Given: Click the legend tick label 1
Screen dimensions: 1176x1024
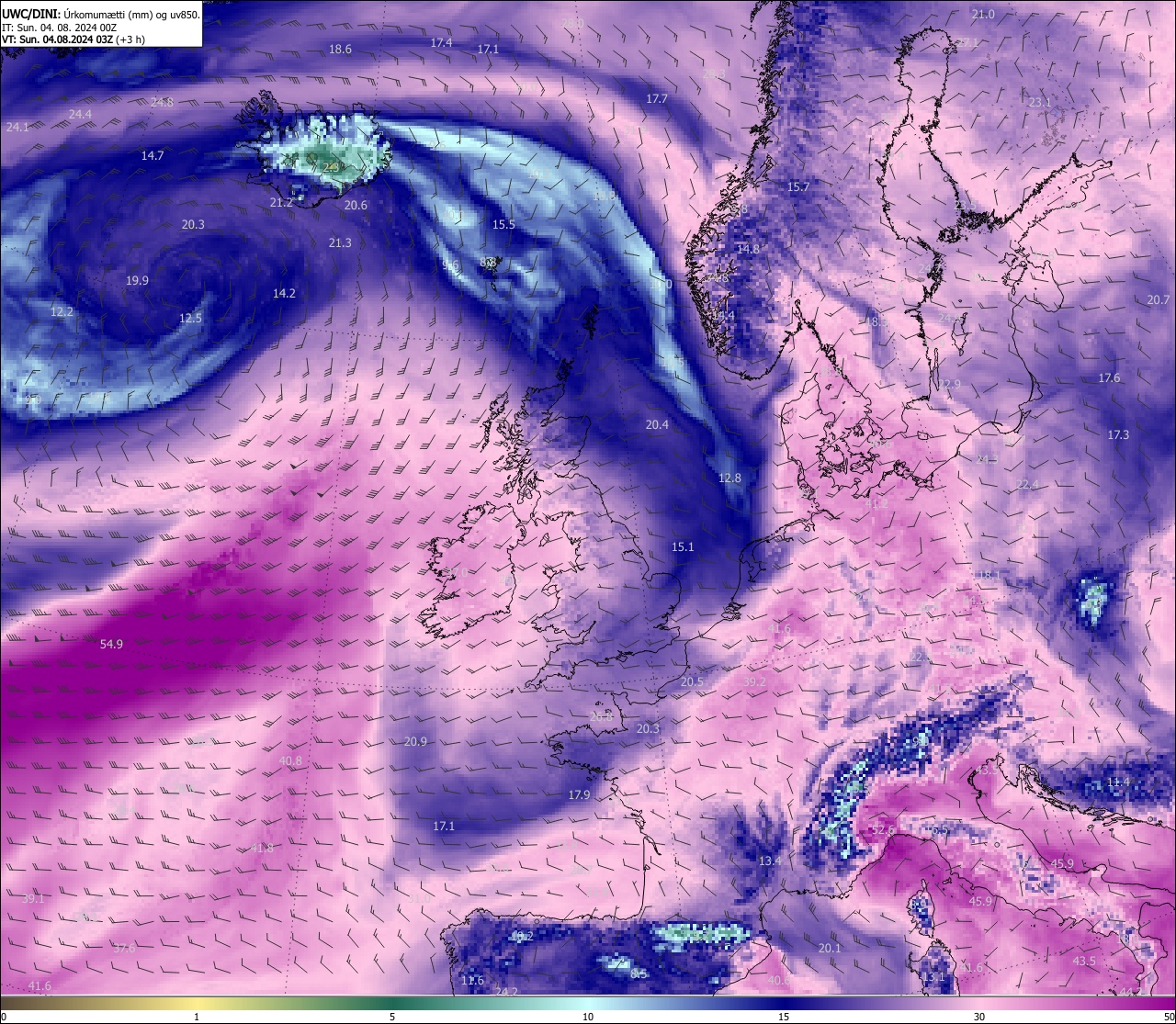Looking at the screenshot, I should (x=197, y=1018).
